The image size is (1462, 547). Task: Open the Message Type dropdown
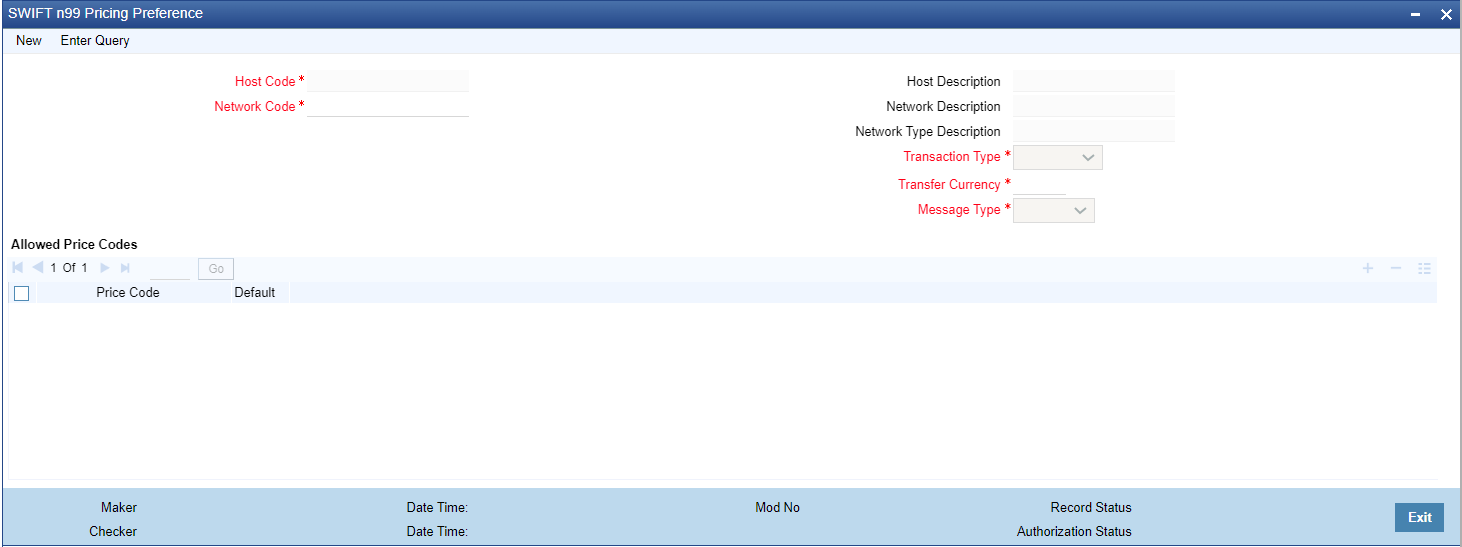1054,210
